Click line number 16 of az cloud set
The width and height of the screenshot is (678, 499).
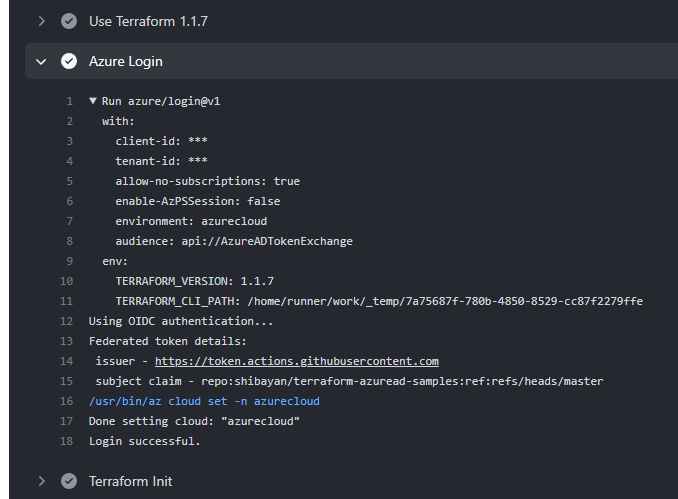click(x=66, y=401)
